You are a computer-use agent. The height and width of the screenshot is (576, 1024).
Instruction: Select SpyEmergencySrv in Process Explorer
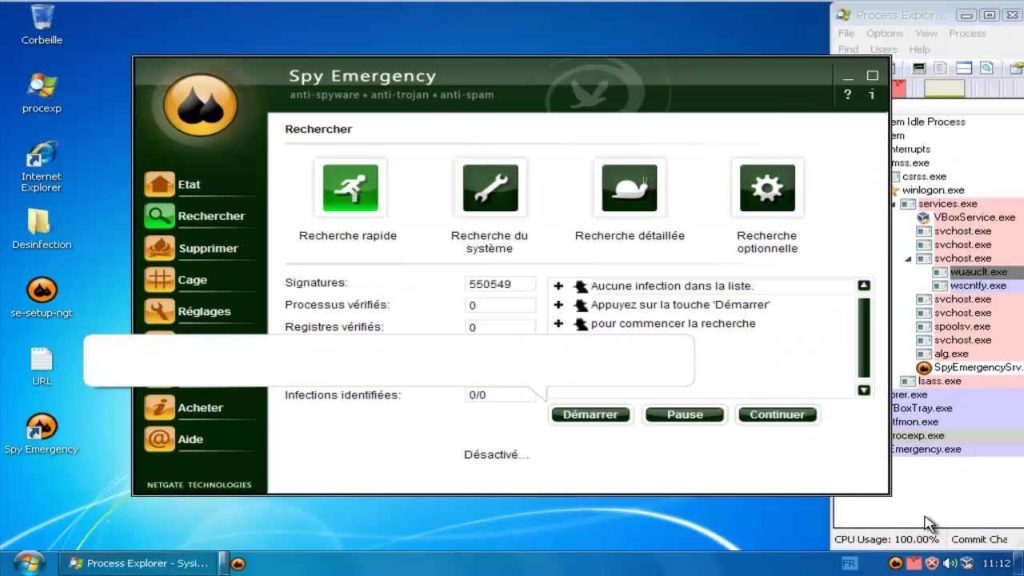point(978,368)
